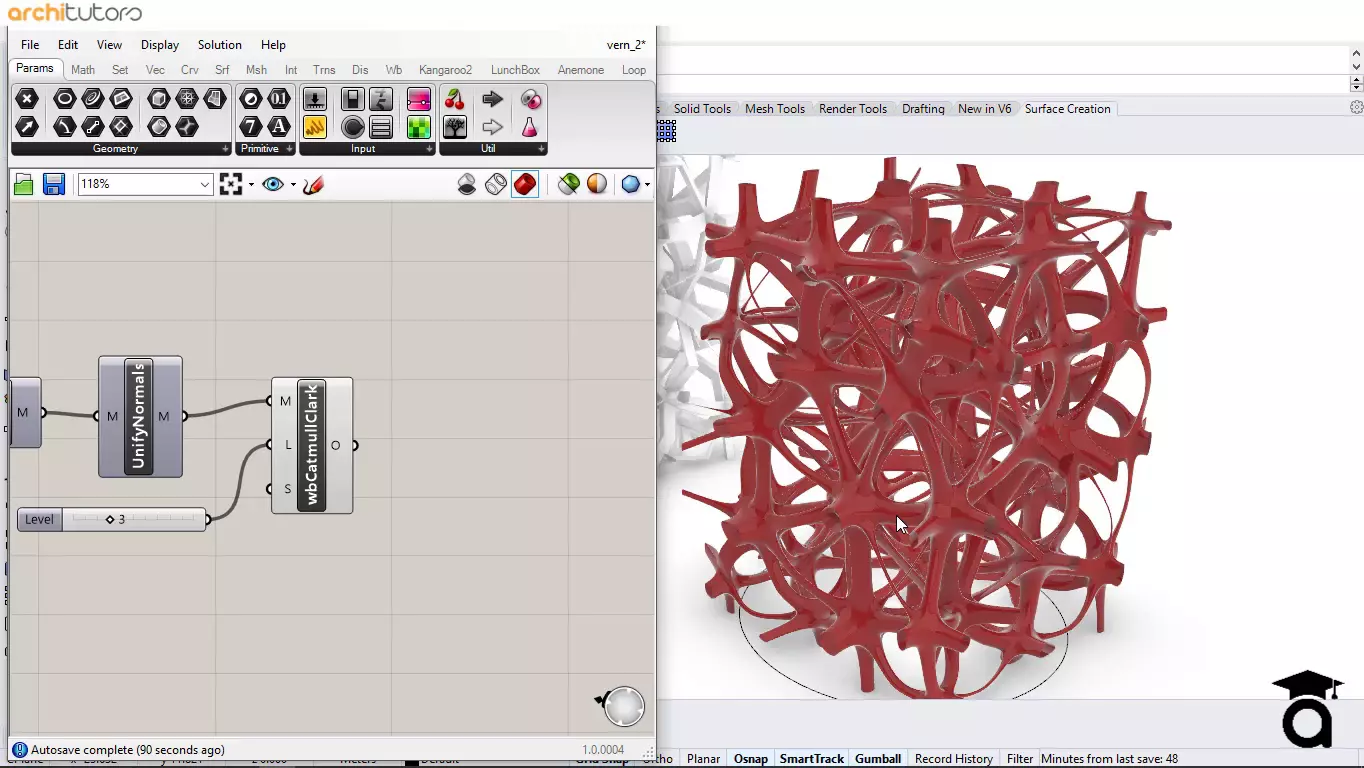The height and width of the screenshot is (768, 1364).
Task: Click the S input of wbCatmullClark
Action: [x=286, y=489]
